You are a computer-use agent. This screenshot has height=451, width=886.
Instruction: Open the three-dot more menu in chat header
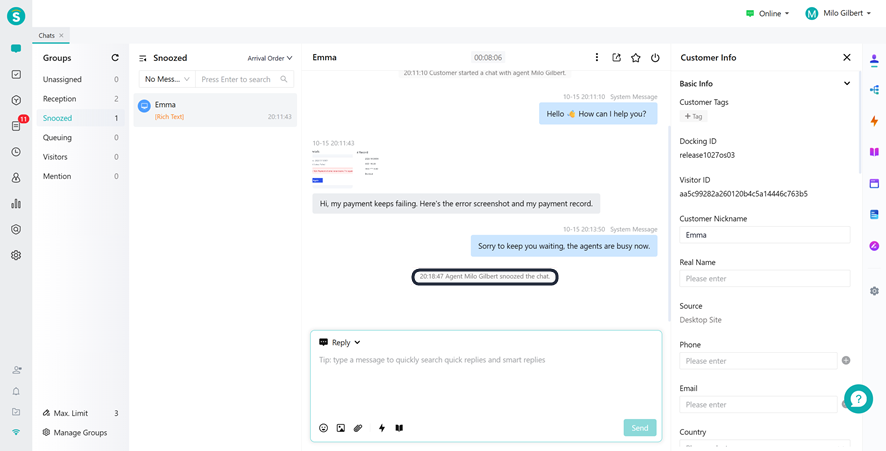click(x=597, y=57)
